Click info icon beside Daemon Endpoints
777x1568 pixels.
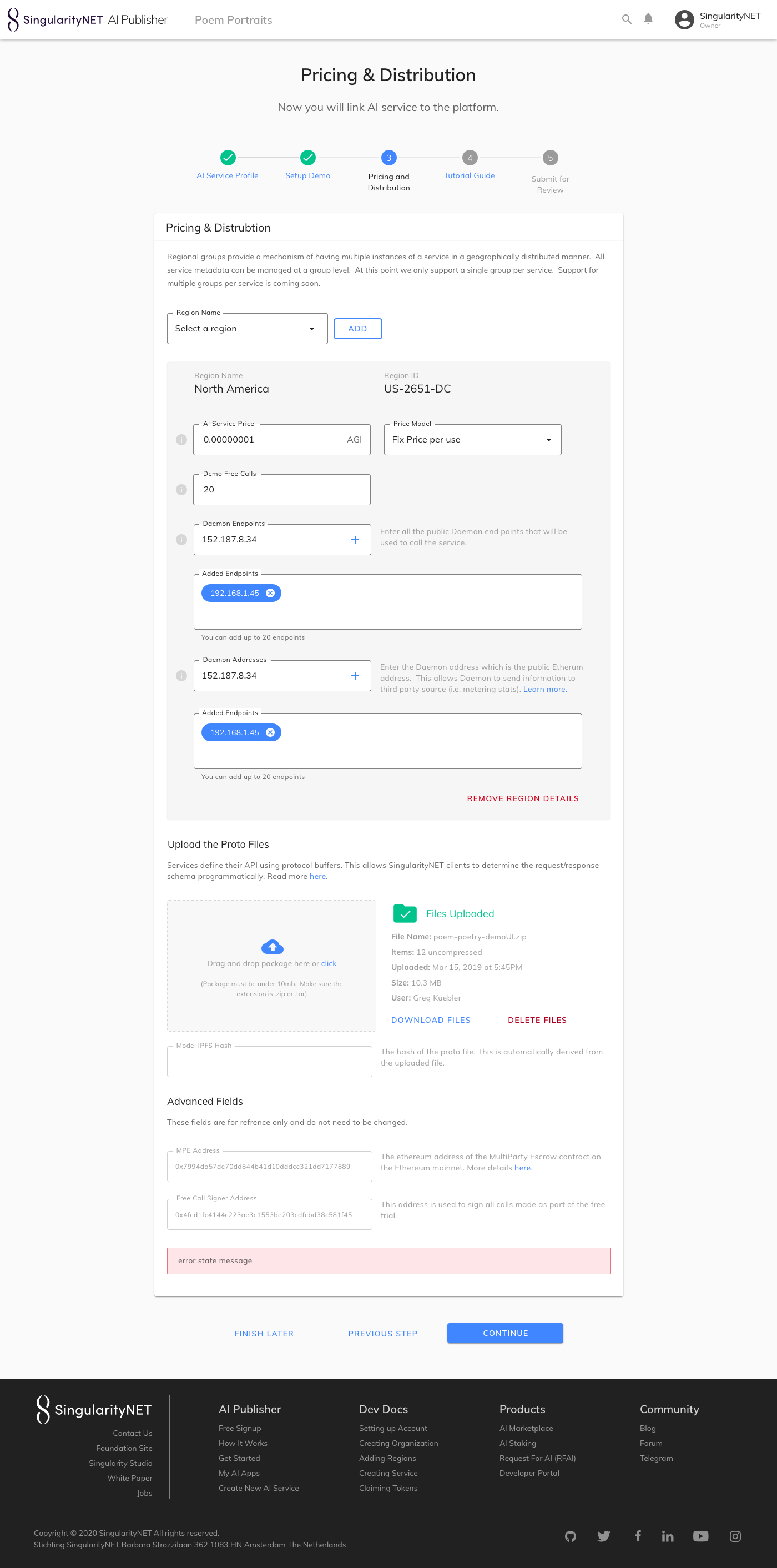click(x=181, y=539)
